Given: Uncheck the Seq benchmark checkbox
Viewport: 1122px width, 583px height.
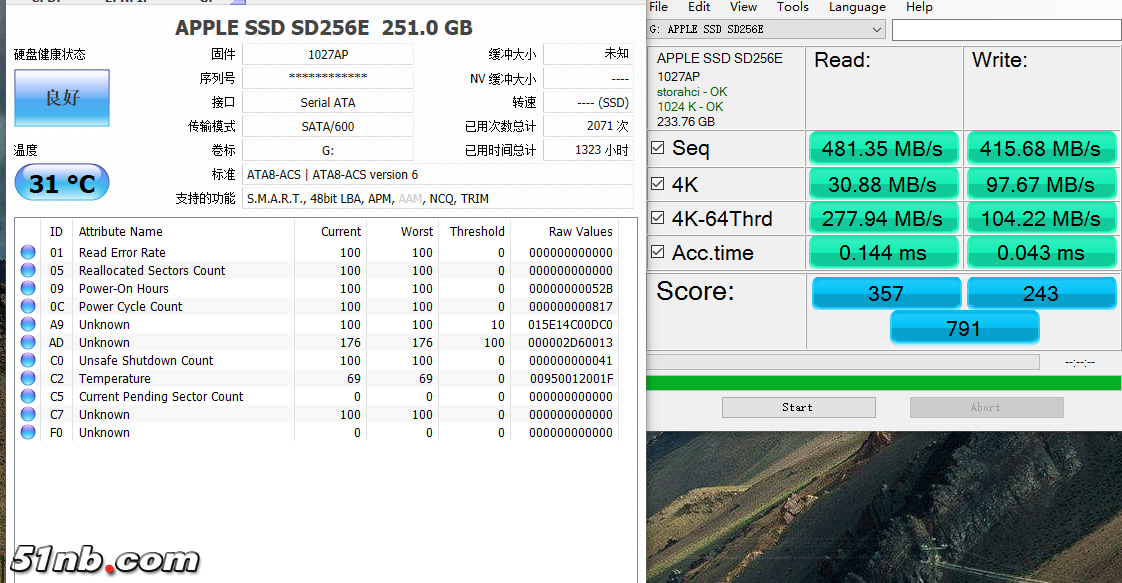Looking at the screenshot, I should coord(658,148).
